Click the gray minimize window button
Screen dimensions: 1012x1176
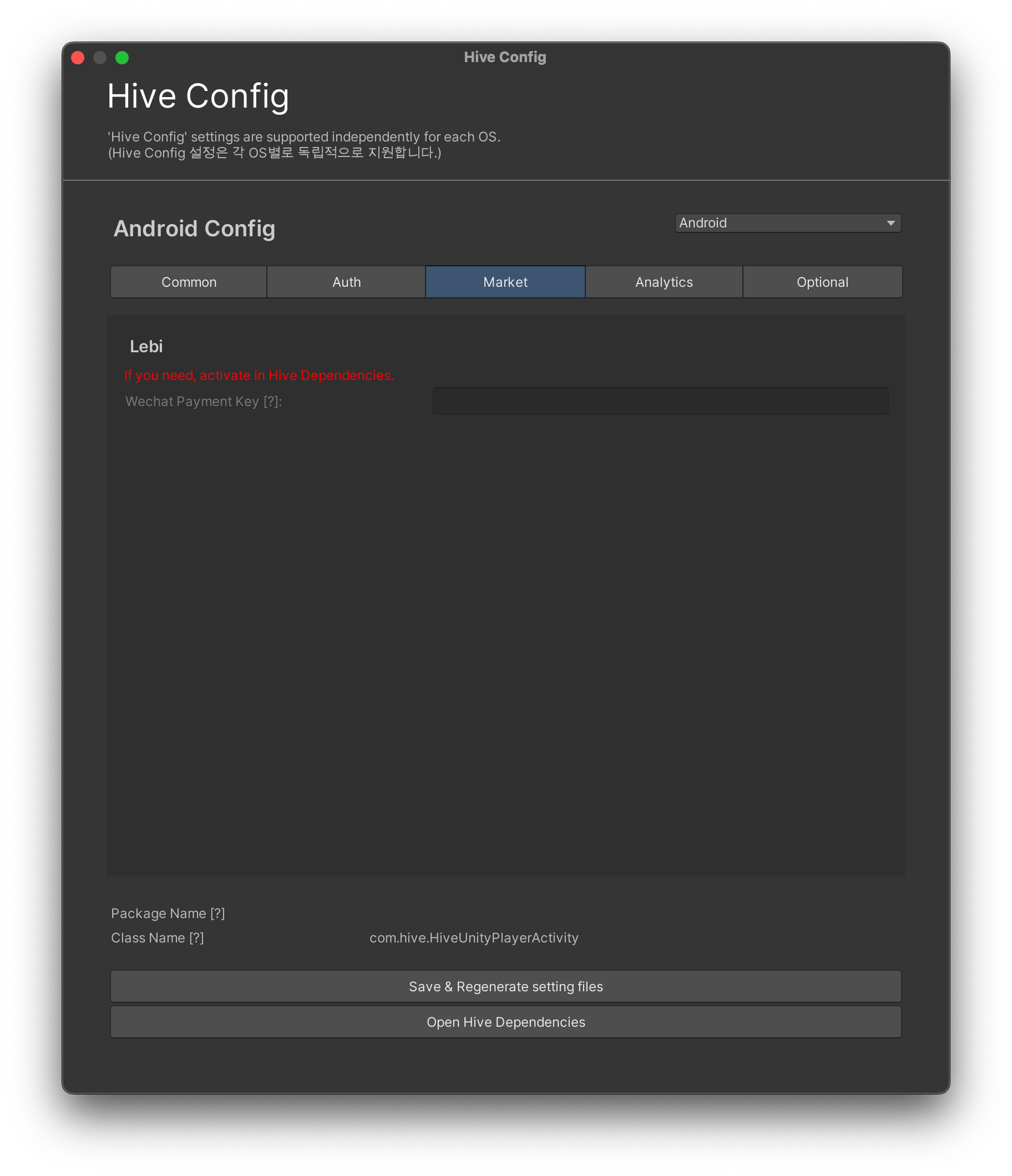pyautogui.click(x=100, y=58)
